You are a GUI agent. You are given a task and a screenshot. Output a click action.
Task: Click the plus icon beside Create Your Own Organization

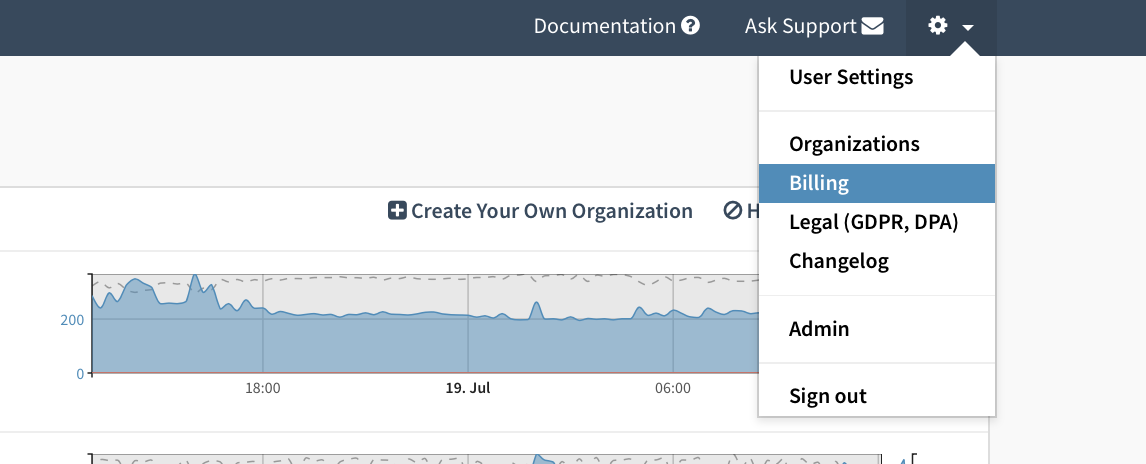(397, 211)
